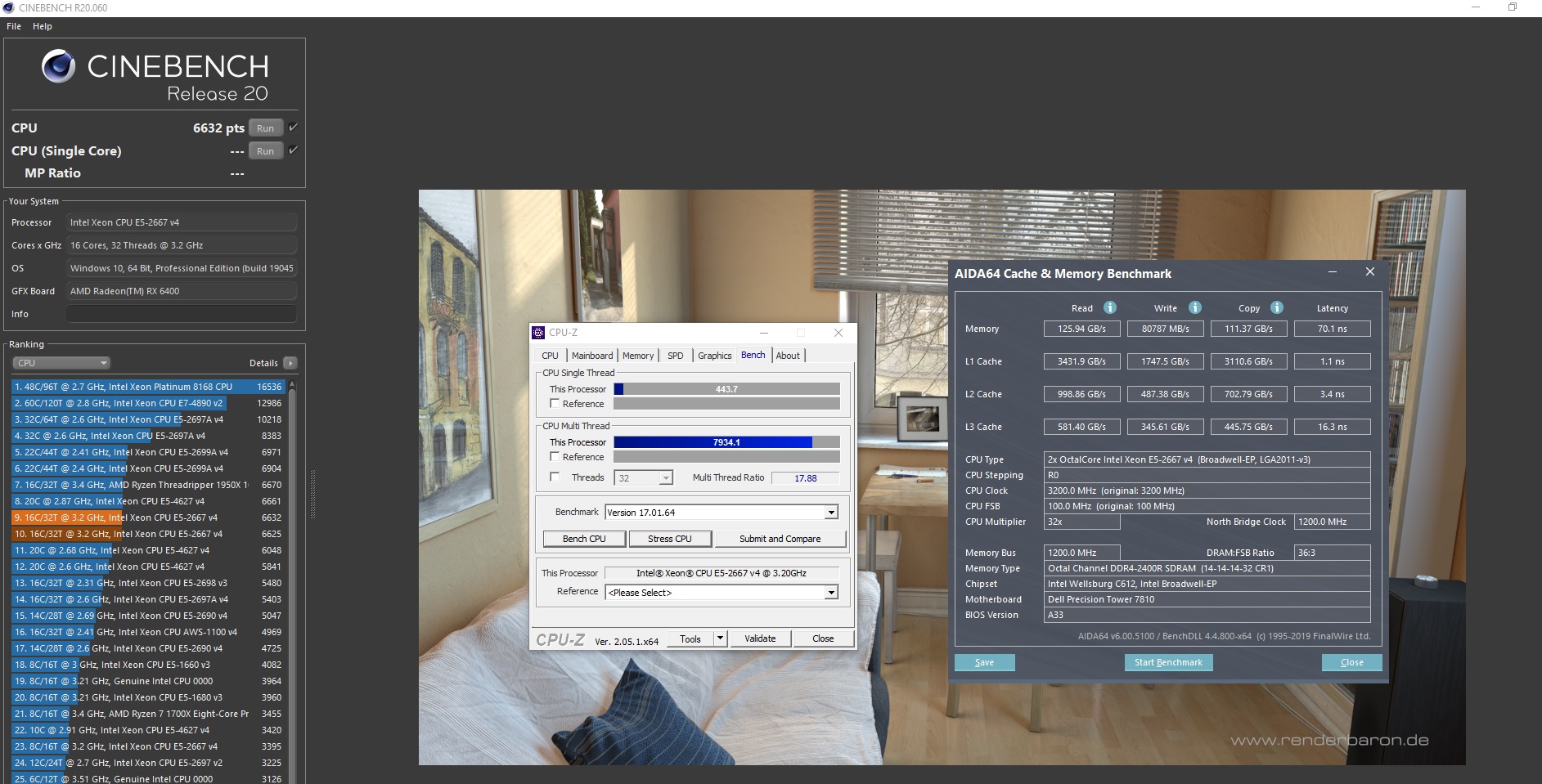Screen dimensions: 1542x784
Task: Enable Single Thread Reference checkbox in CPU-Z
Action: pyautogui.click(x=555, y=404)
